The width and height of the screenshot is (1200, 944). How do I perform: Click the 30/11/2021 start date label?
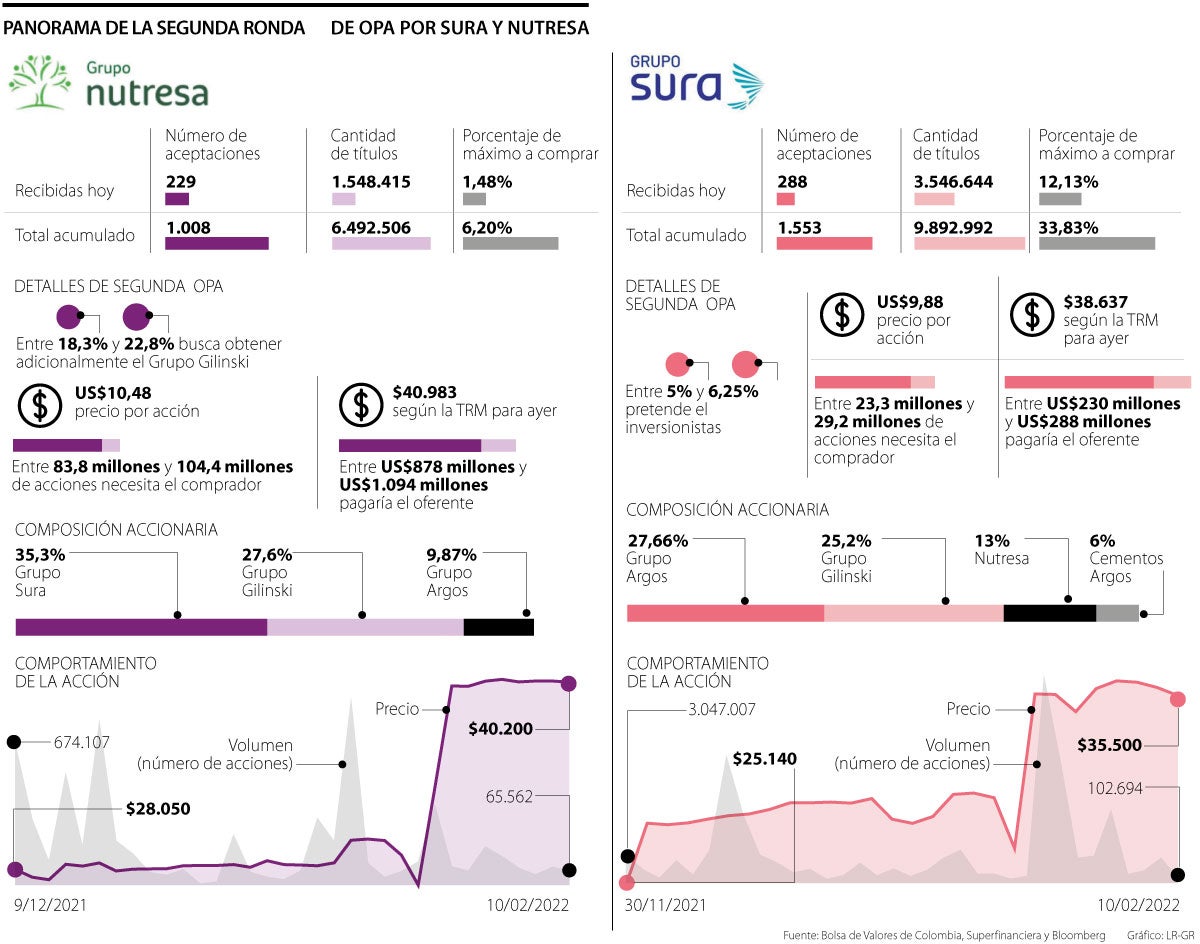(x=666, y=906)
